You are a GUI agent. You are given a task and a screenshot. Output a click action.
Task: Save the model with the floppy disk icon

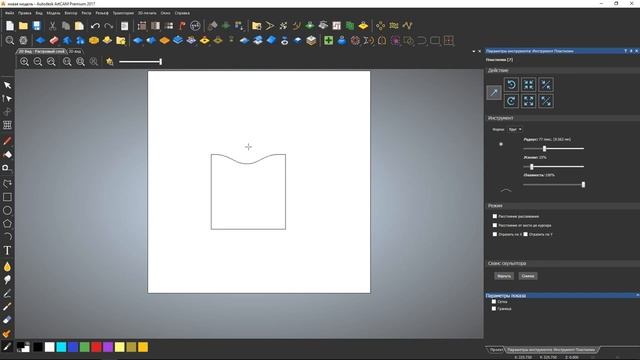(37, 26)
